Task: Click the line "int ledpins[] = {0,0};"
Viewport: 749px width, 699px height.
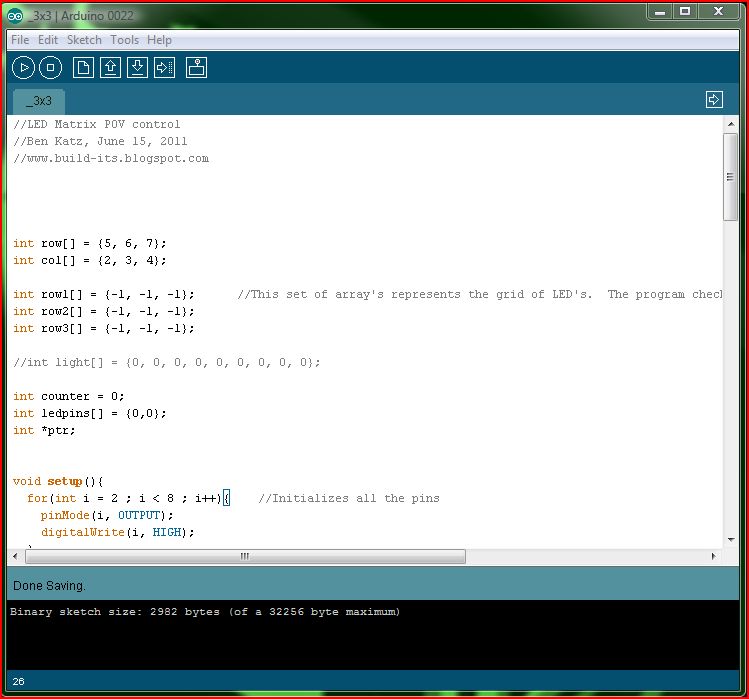Action: 90,413
